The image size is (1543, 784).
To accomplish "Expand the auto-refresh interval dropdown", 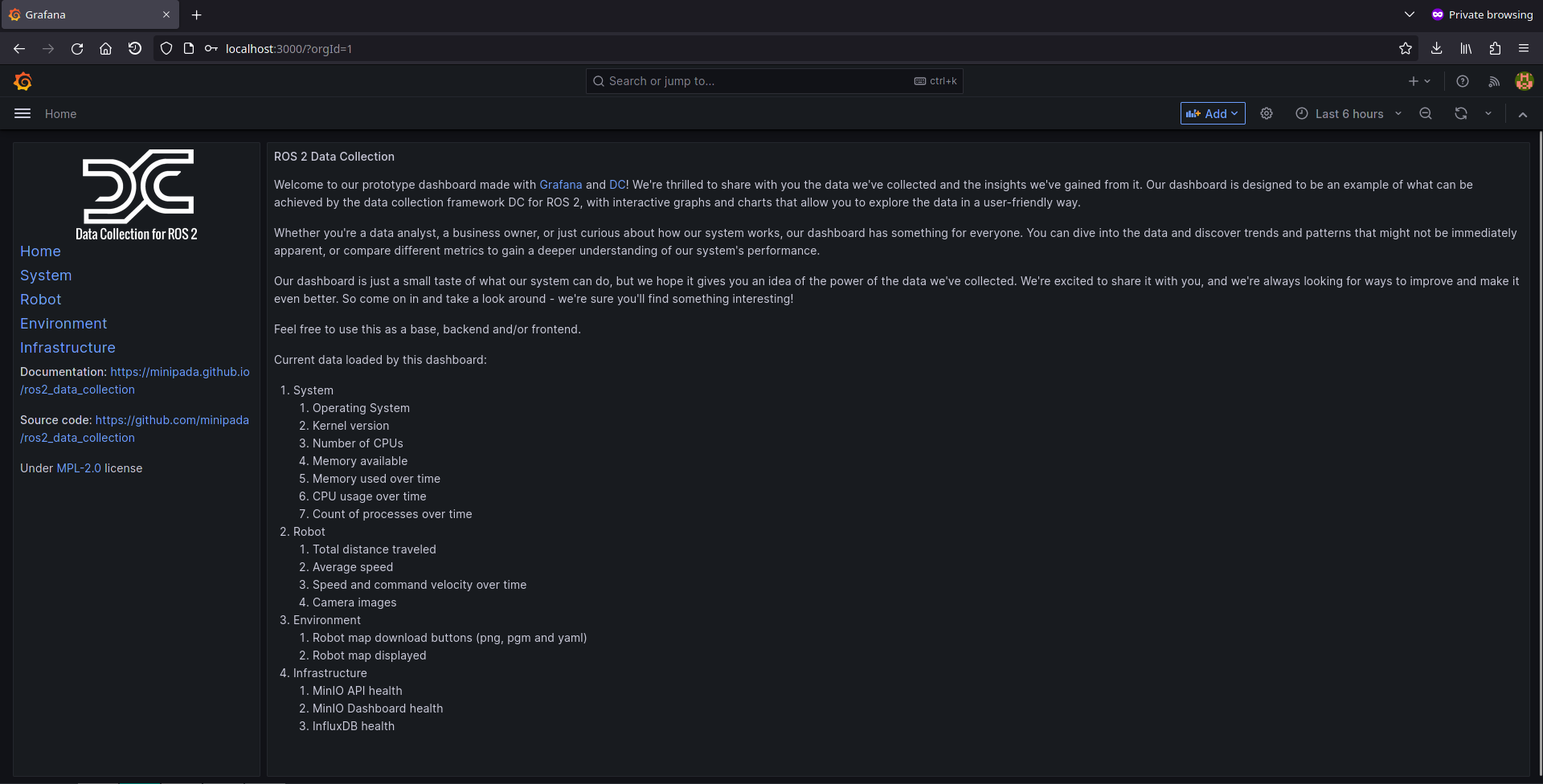I will 1488,114.
